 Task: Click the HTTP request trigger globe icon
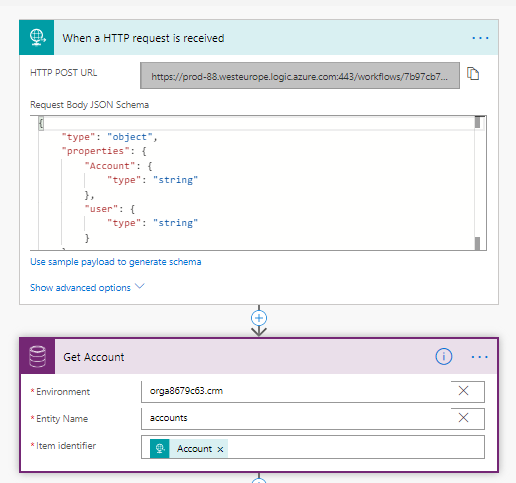37,37
